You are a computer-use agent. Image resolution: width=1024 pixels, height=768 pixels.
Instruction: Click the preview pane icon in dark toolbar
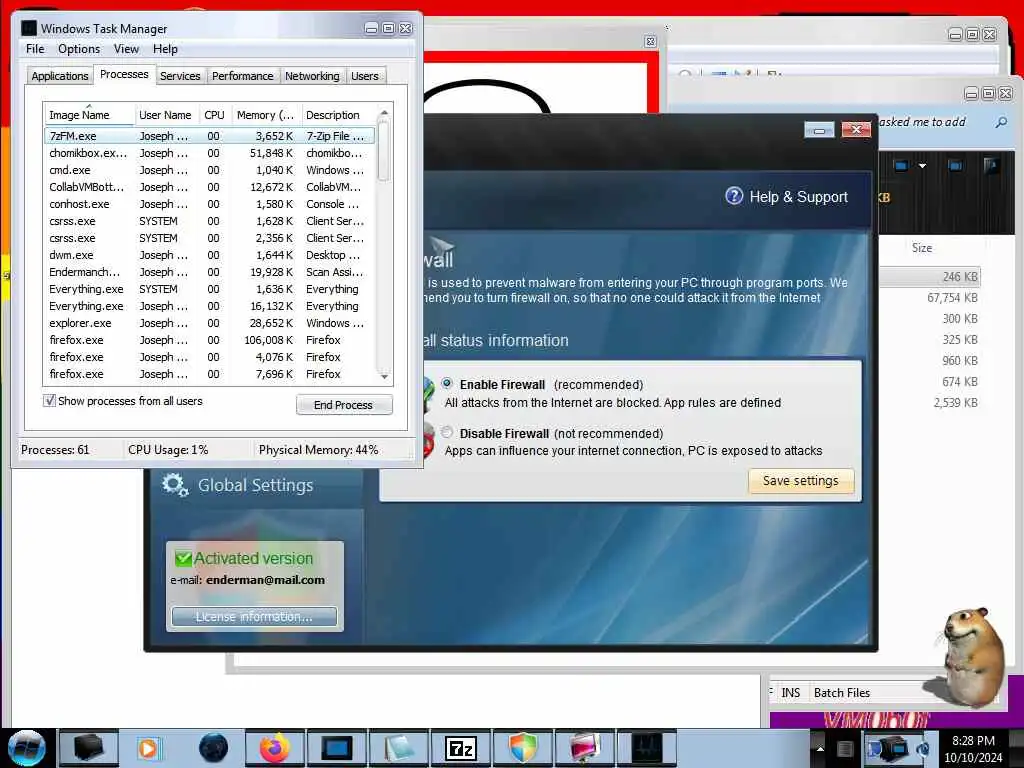[955, 165]
